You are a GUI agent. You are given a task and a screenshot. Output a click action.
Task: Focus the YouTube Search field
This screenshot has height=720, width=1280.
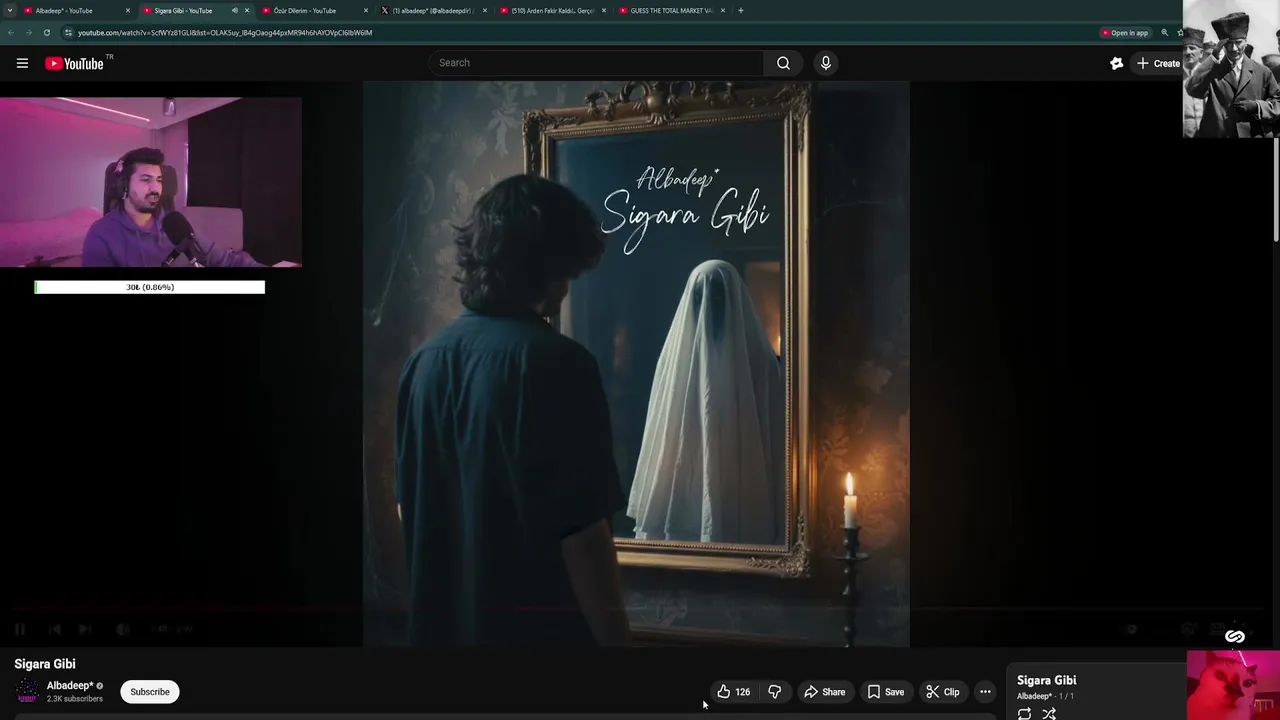click(596, 63)
